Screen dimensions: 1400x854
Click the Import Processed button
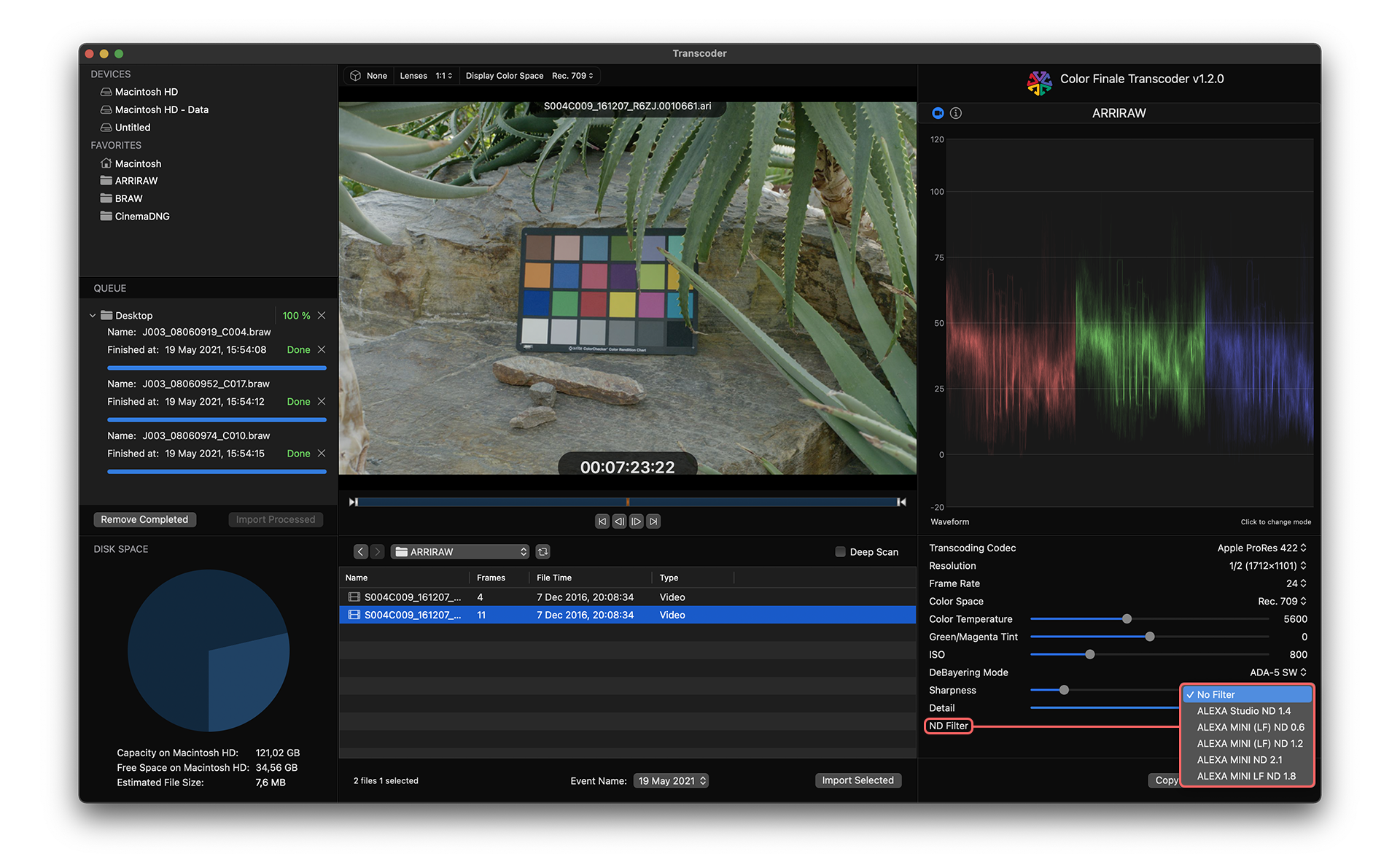[276, 520]
